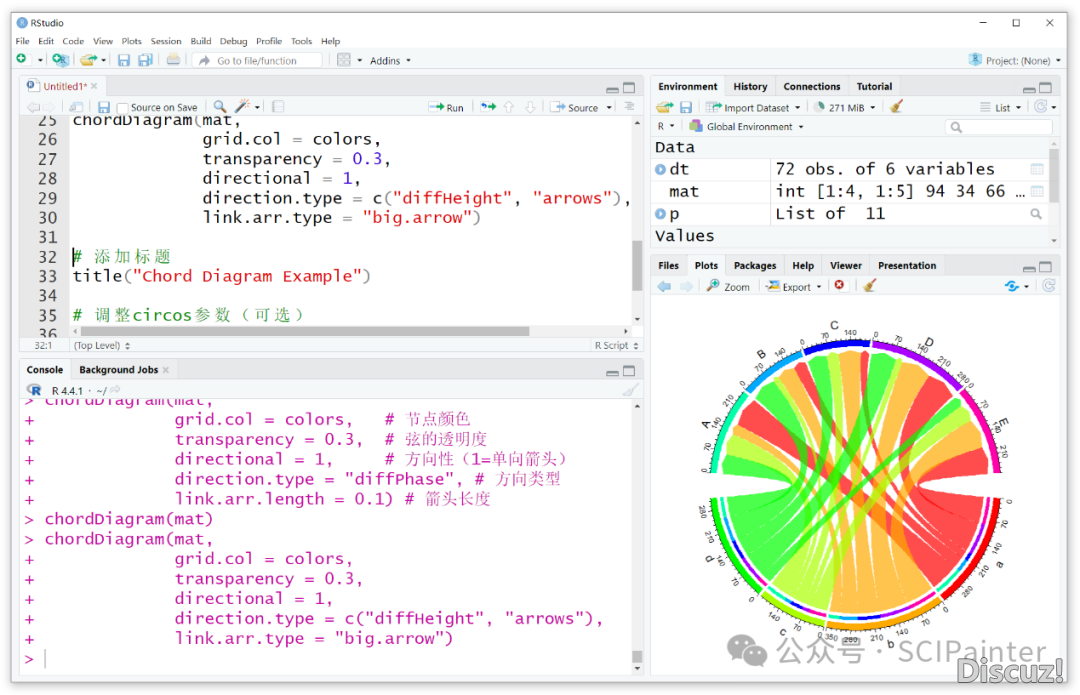Viewport: 1080px width, 695px height.
Task: Switch to the History tab
Action: [x=750, y=86]
